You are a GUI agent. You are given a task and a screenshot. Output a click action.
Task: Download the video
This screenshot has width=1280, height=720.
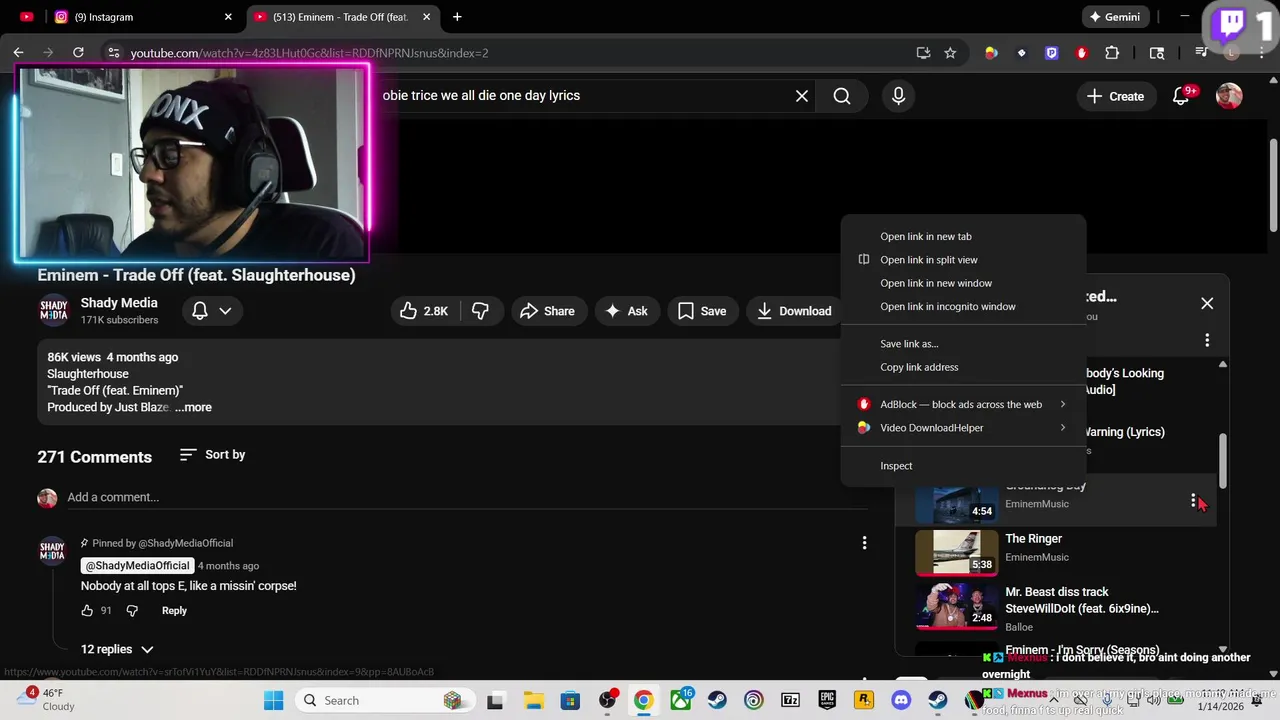(x=795, y=311)
